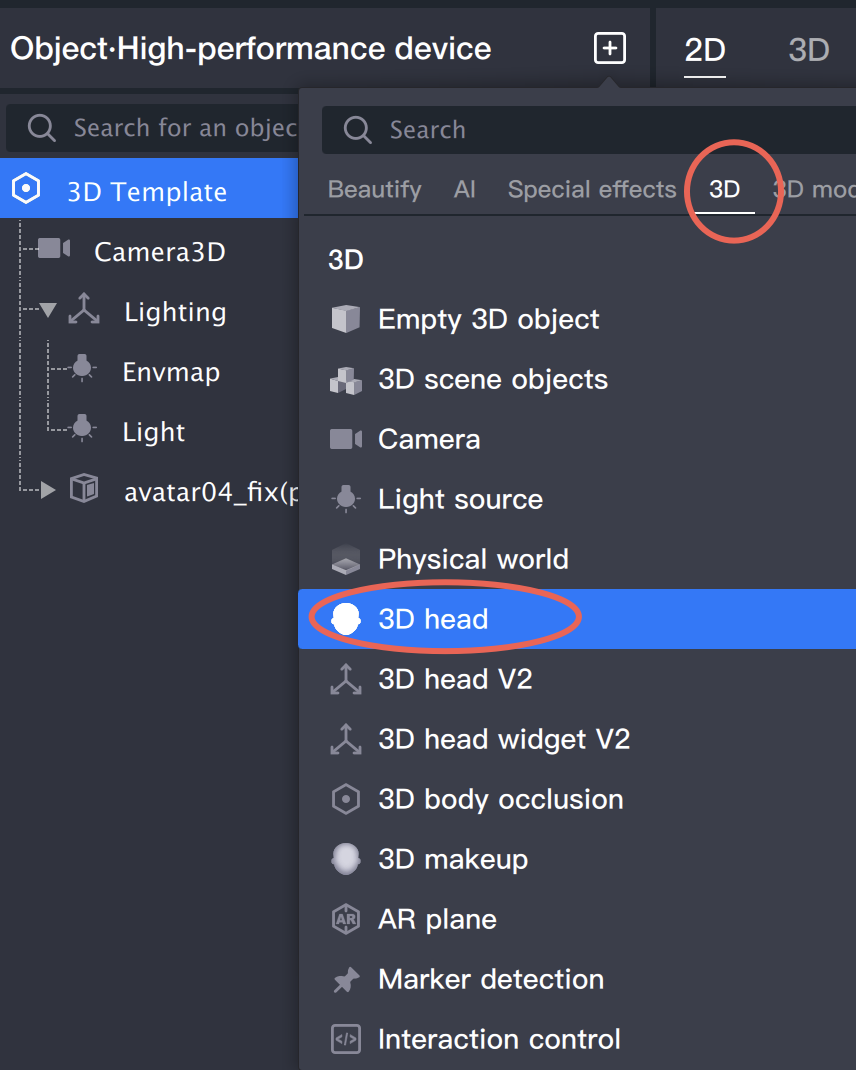Click the AR plane icon
The image size is (856, 1070).
pos(345,919)
